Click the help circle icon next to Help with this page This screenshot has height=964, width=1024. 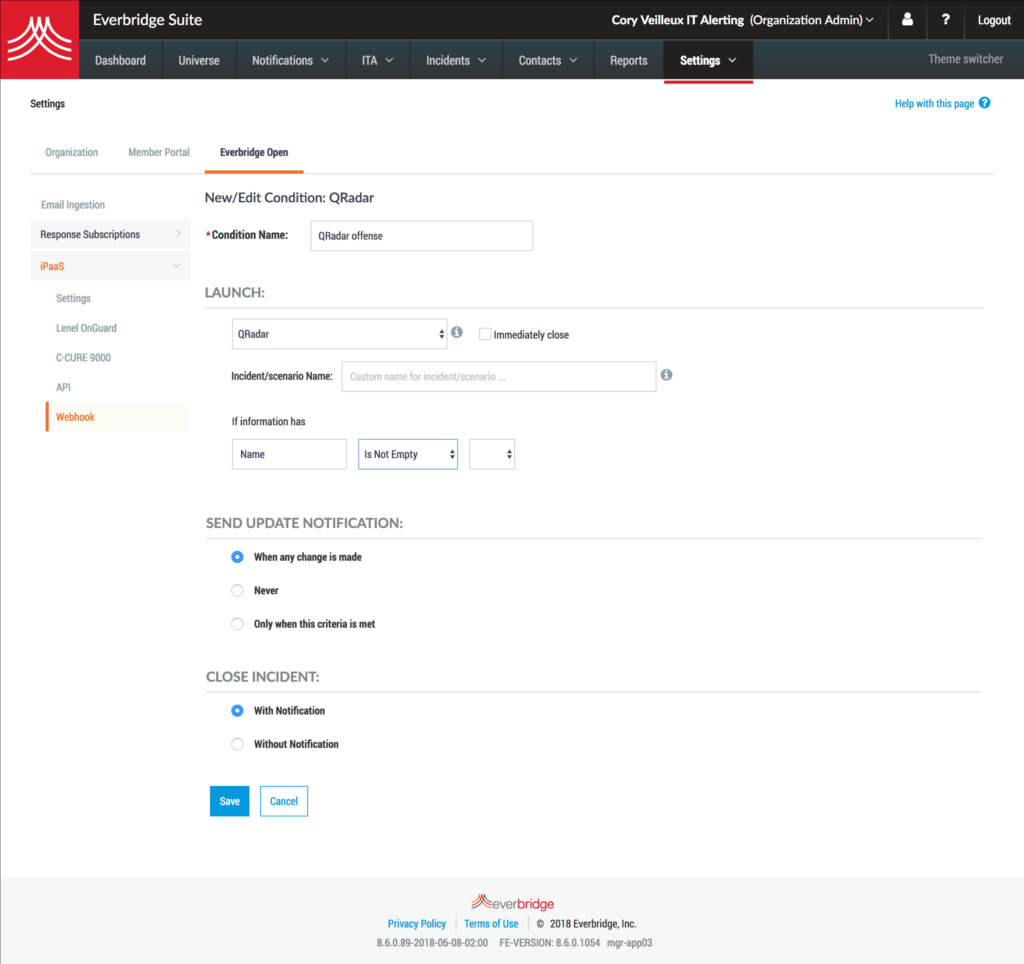click(984, 103)
